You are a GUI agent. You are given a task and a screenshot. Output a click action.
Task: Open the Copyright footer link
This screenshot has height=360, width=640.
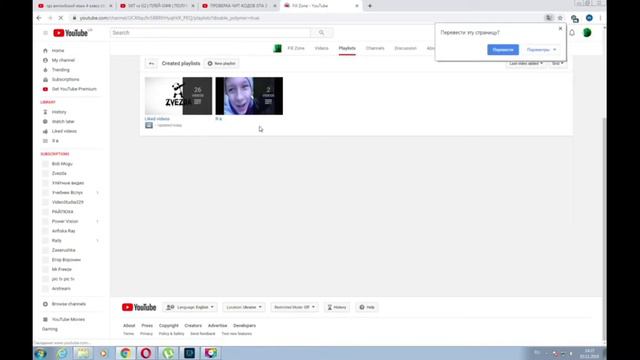[169, 326]
